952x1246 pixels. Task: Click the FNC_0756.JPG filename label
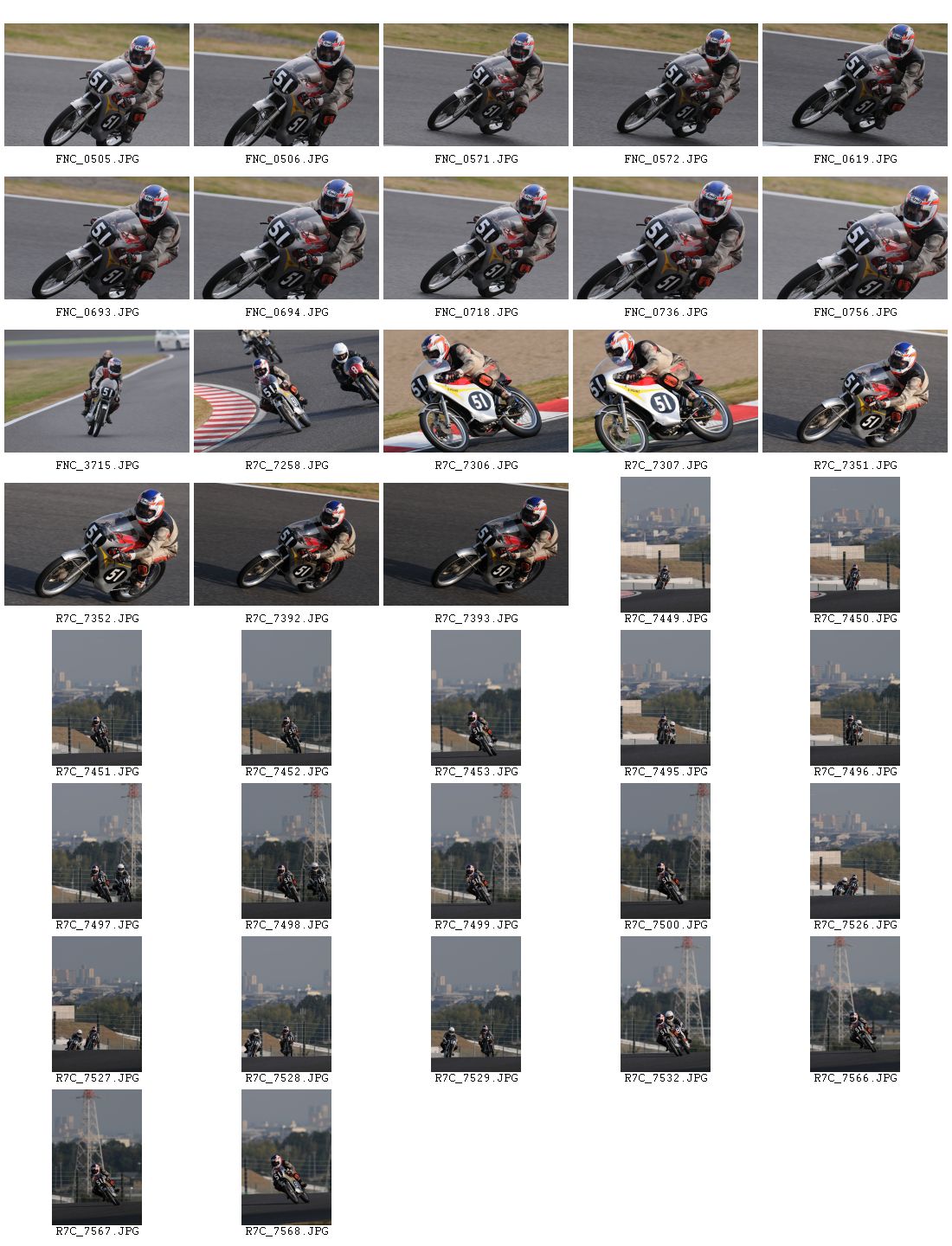(x=855, y=312)
